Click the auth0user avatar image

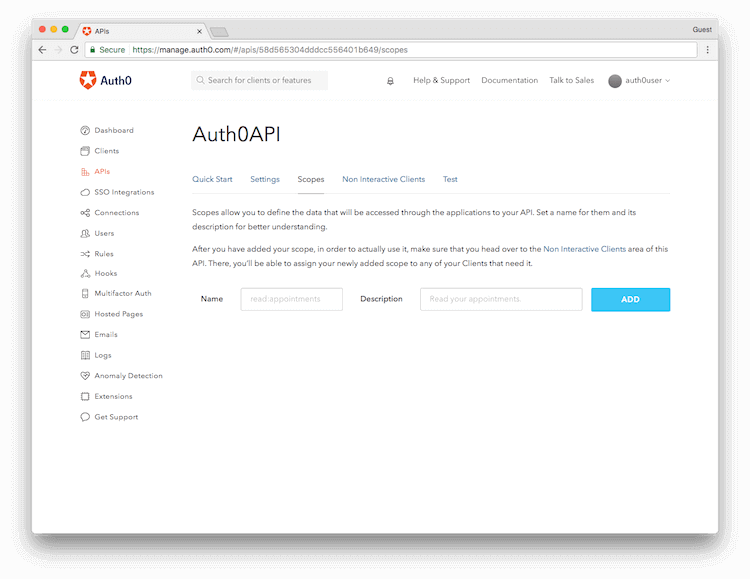coord(615,81)
